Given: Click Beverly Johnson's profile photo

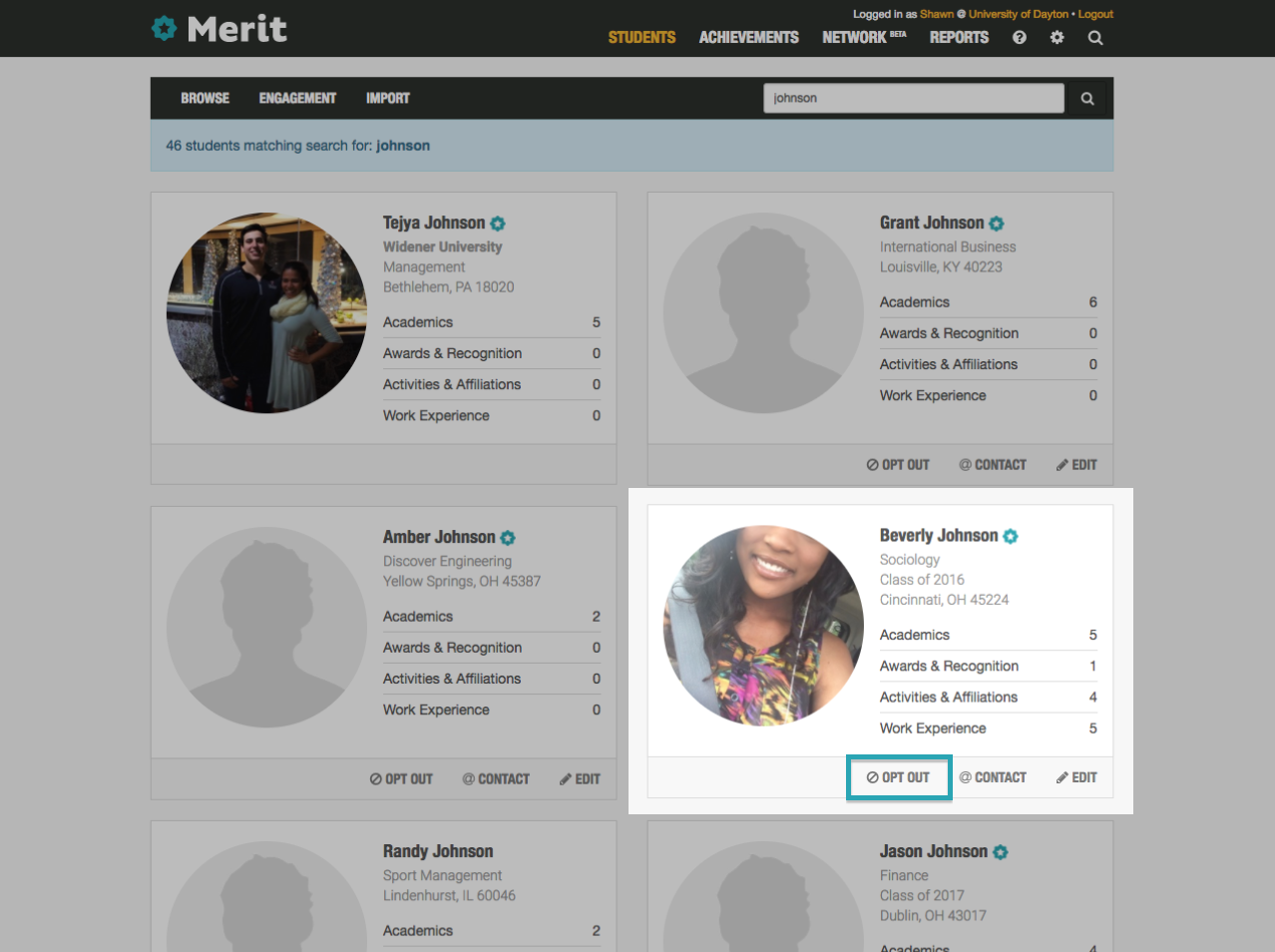Looking at the screenshot, I should 763,626.
